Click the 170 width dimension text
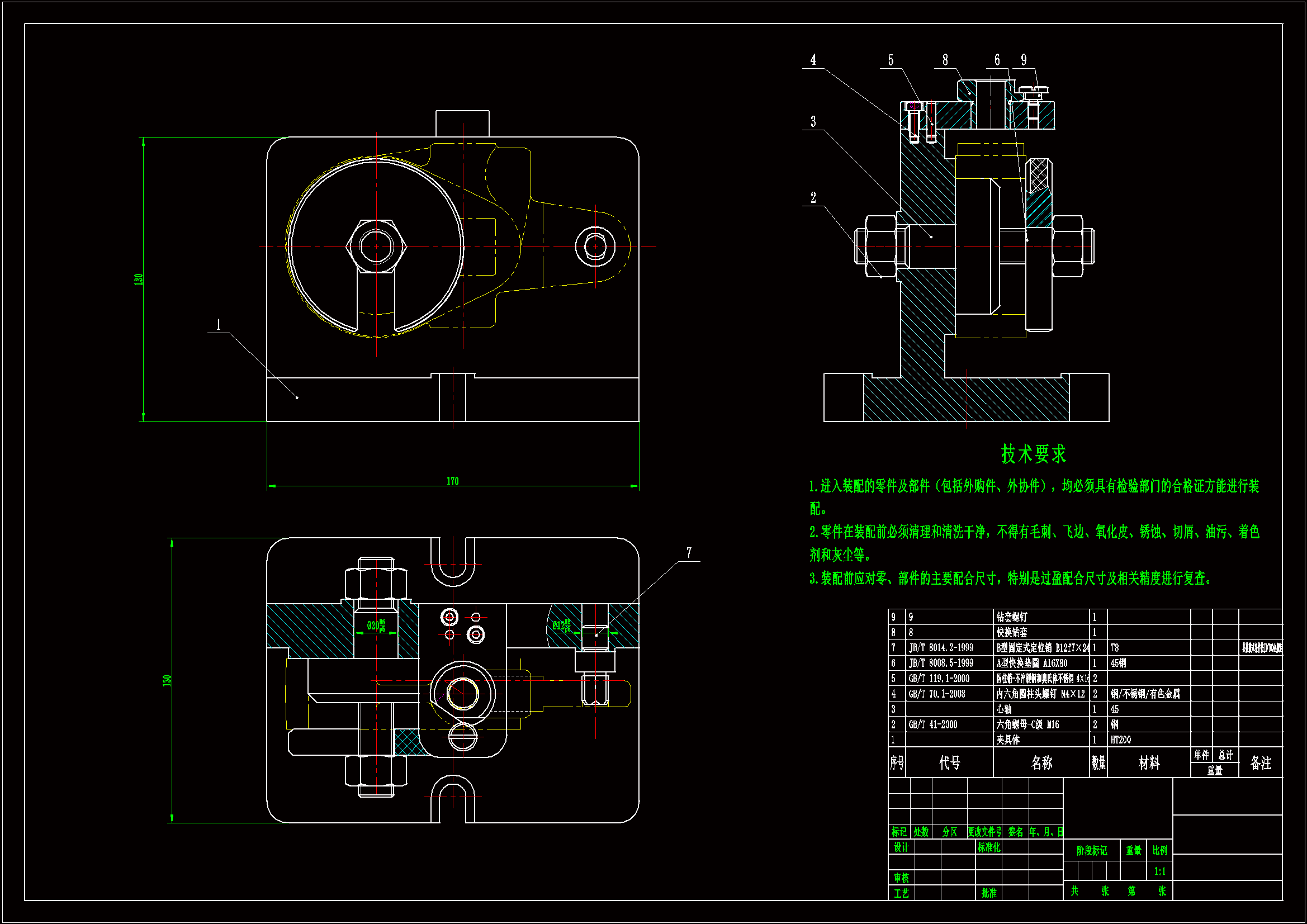 tap(453, 481)
